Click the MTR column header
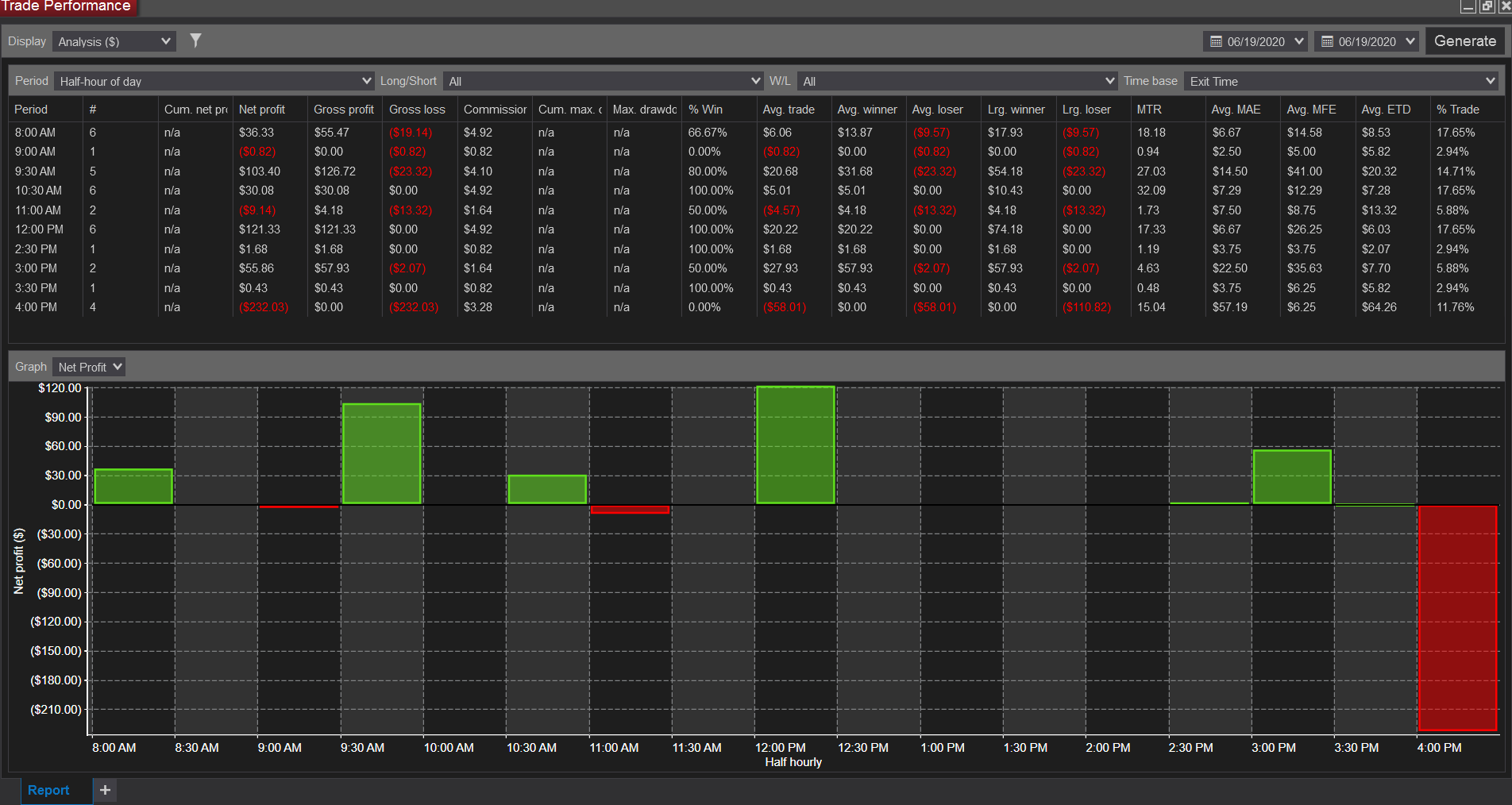This screenshot has height=805, width=1512. tap(1168, 110)
